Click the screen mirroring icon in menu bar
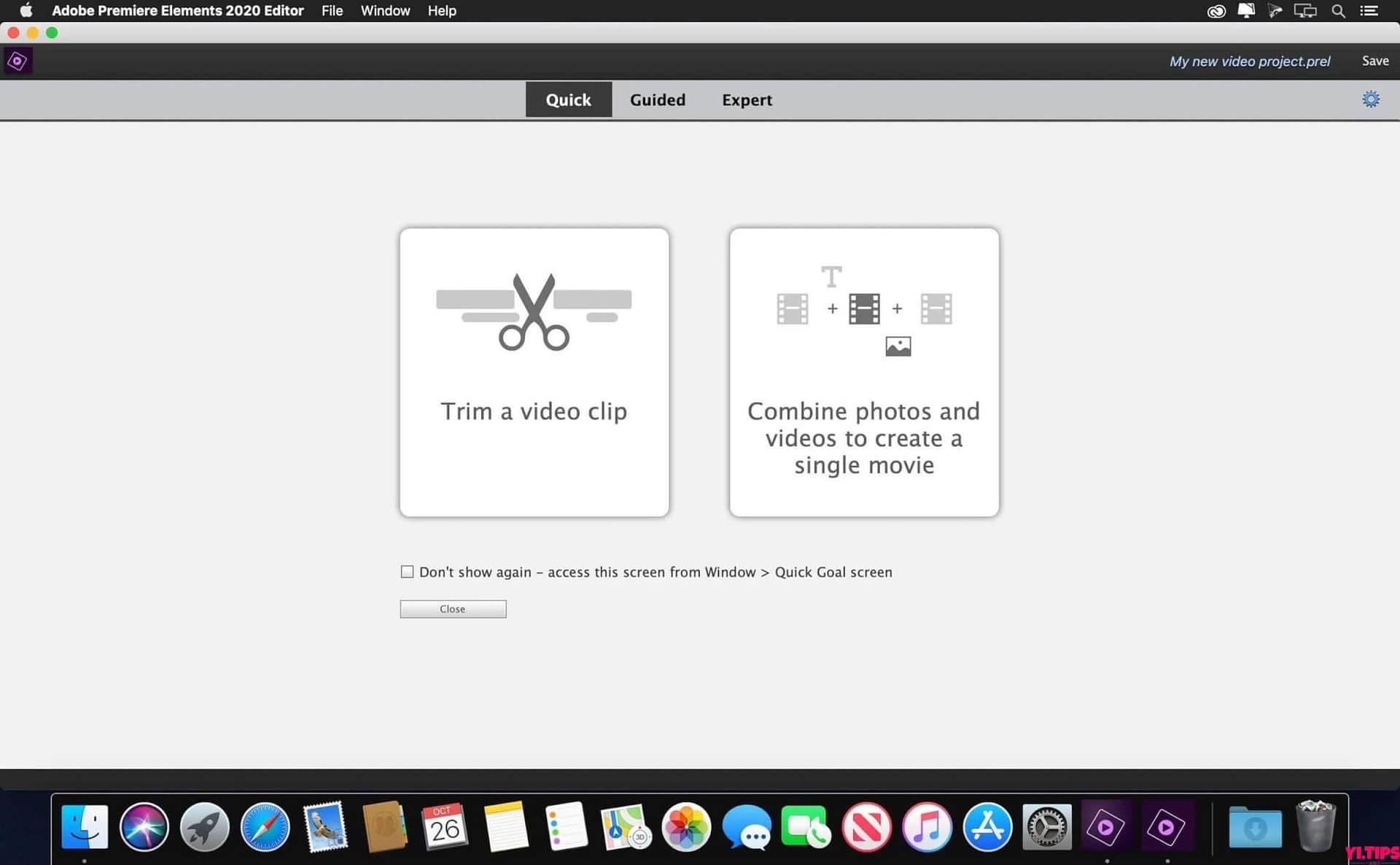 coord(1304,10)
